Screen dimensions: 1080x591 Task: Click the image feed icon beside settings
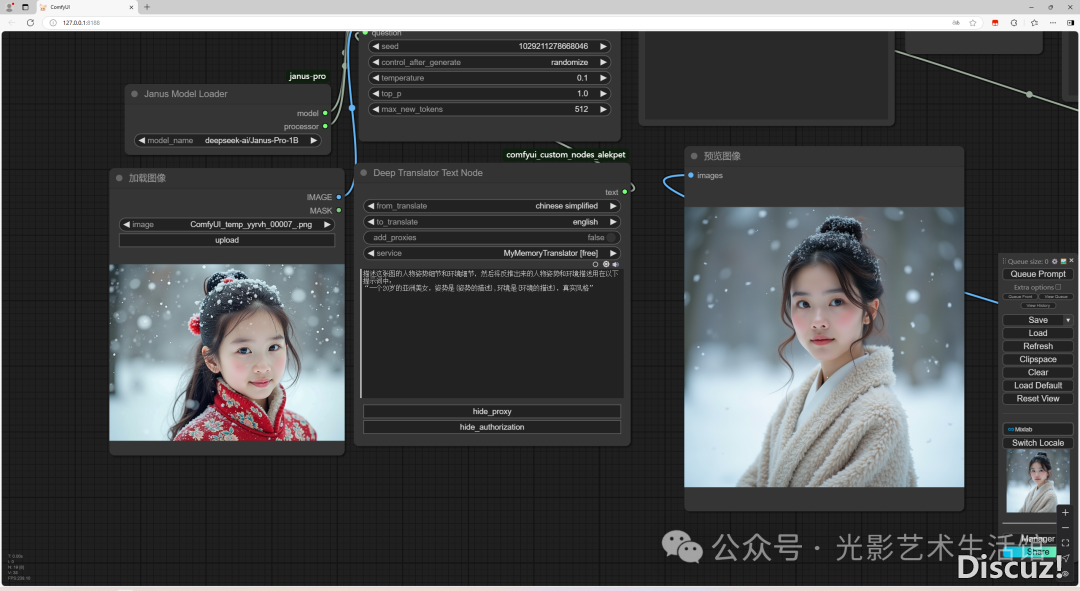coord(1063,261)
